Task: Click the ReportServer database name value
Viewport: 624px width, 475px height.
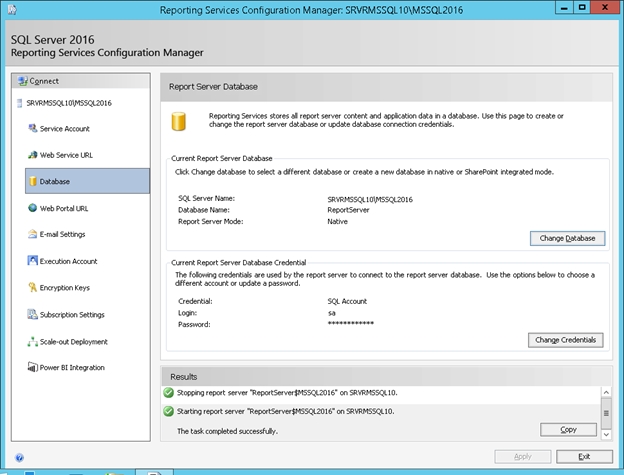Action: coord(348,210)
